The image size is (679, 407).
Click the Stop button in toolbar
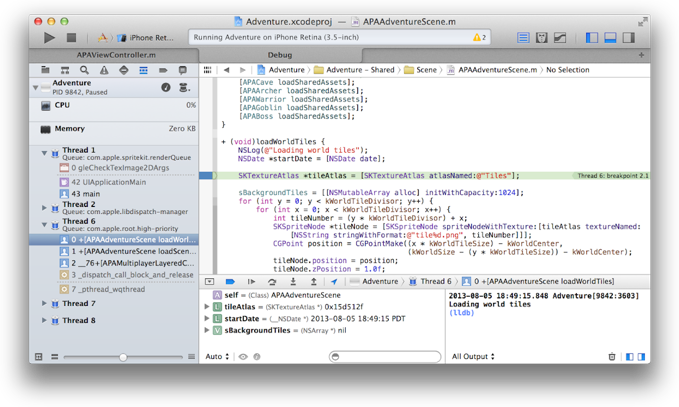(71, 38)
